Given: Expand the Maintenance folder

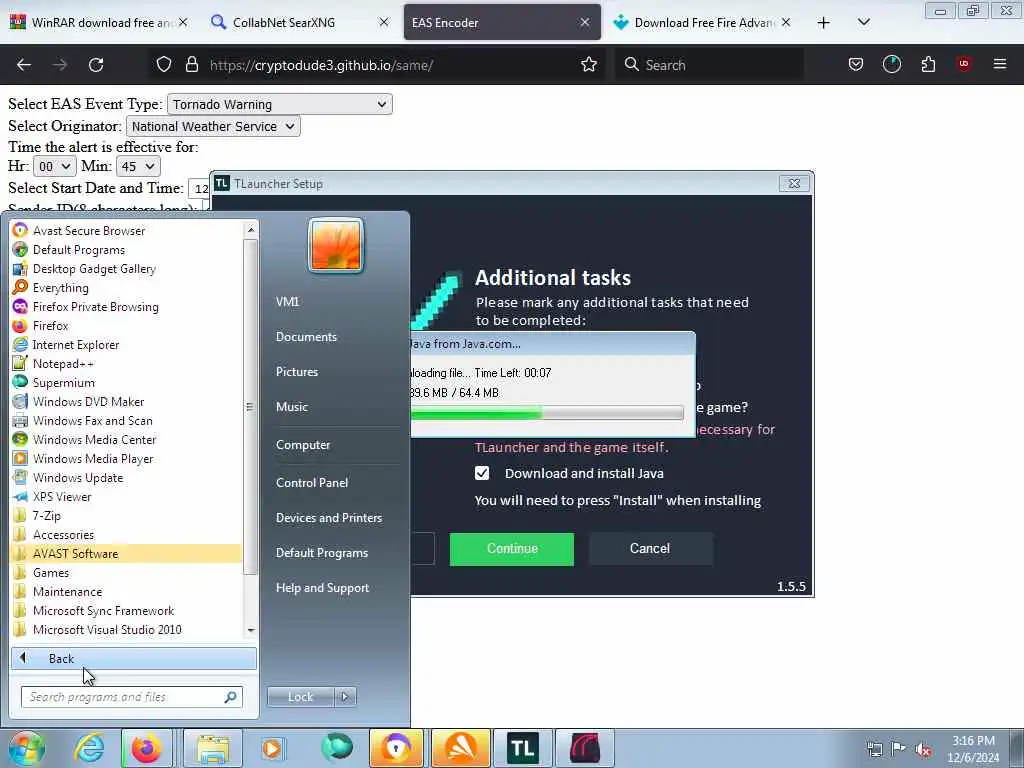Looking at the screenshot, I should click(67, 591).
